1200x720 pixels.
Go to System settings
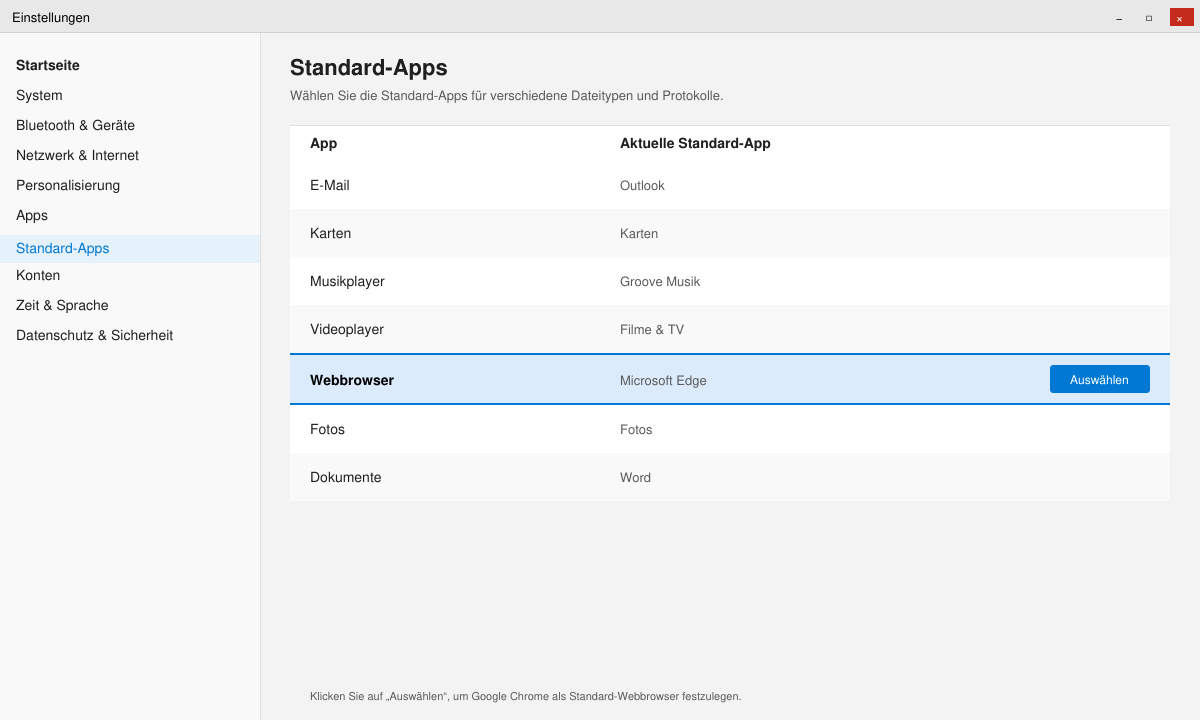(x=39, y=95)
